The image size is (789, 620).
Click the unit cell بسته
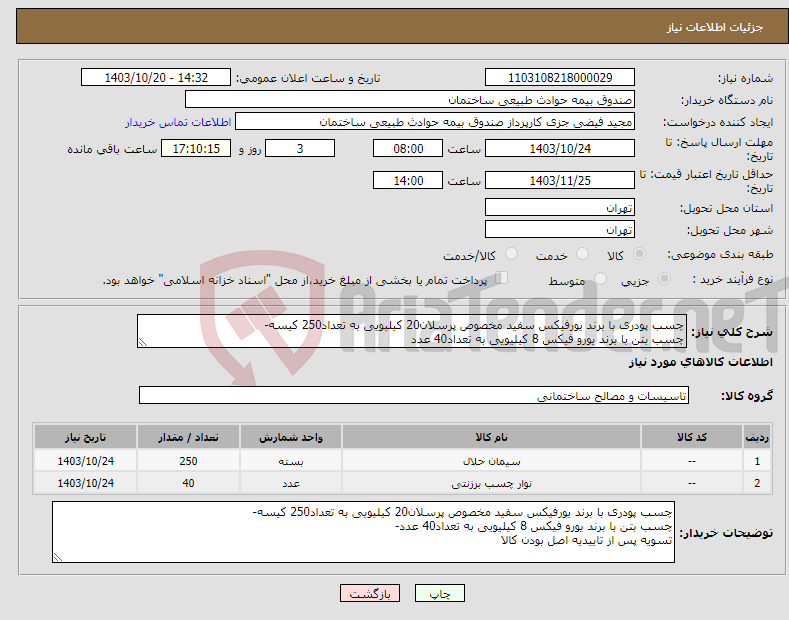click(x=291, y=461)
